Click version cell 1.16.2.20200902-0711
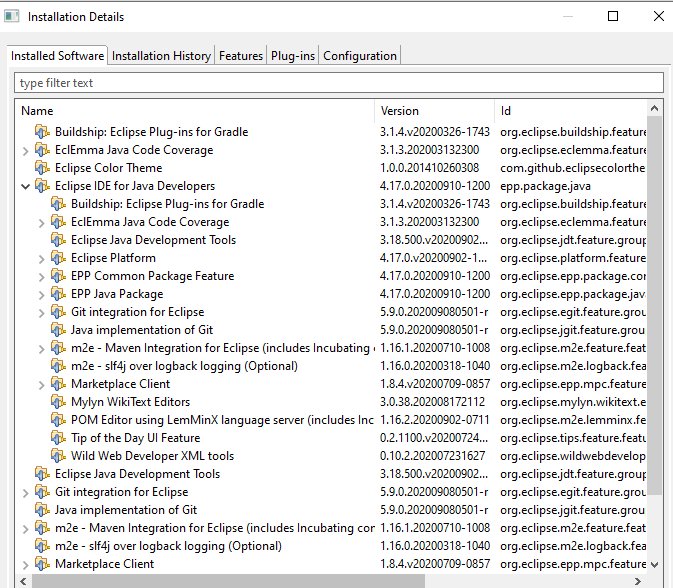673x588 pixels. point(434,420)
